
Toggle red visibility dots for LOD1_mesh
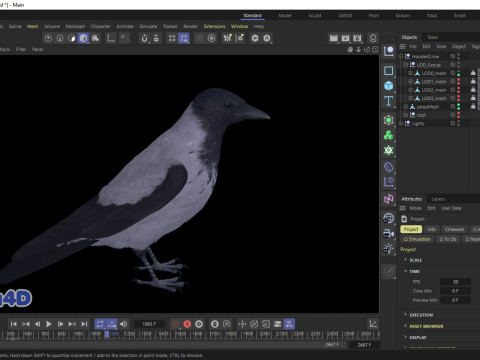click(459, 81)
